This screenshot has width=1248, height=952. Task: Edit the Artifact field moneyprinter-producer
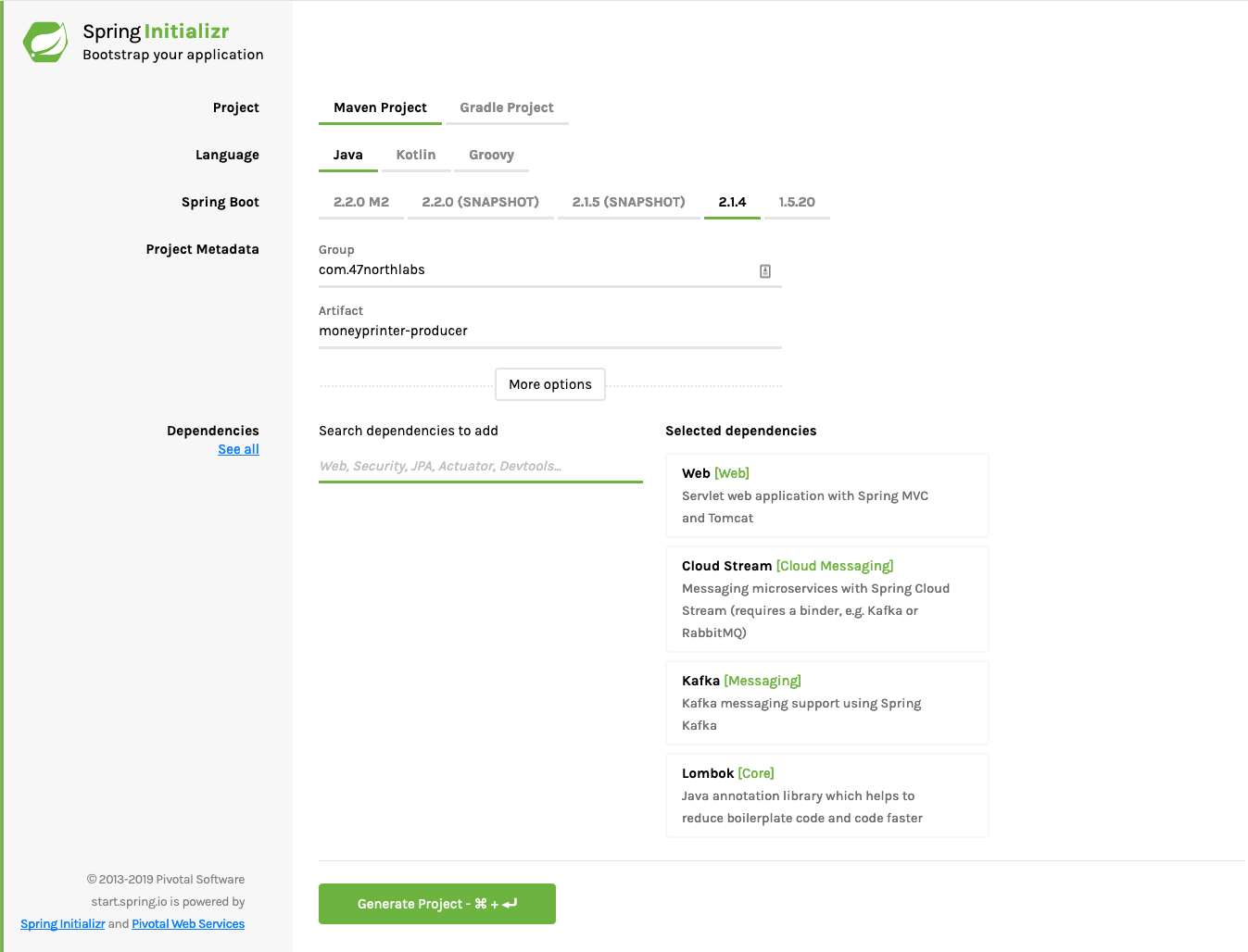coord(550,332)
